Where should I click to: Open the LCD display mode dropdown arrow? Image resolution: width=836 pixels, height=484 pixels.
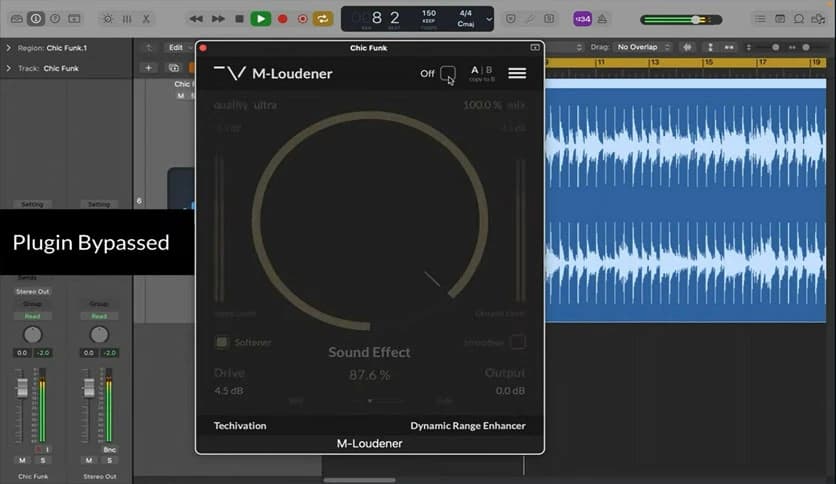click(x=488, y=20)
